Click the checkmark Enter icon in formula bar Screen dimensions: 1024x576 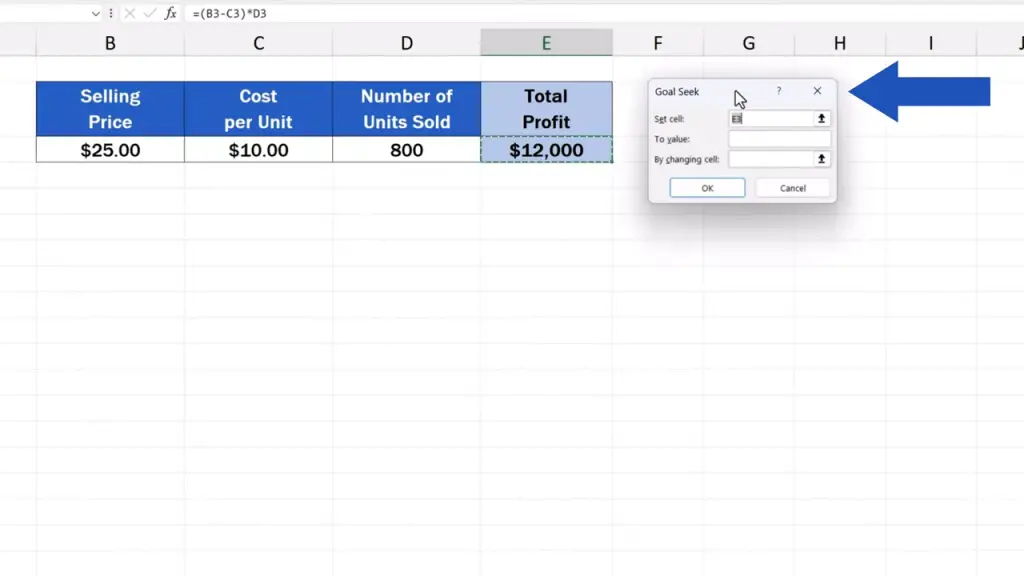point(149,13)
